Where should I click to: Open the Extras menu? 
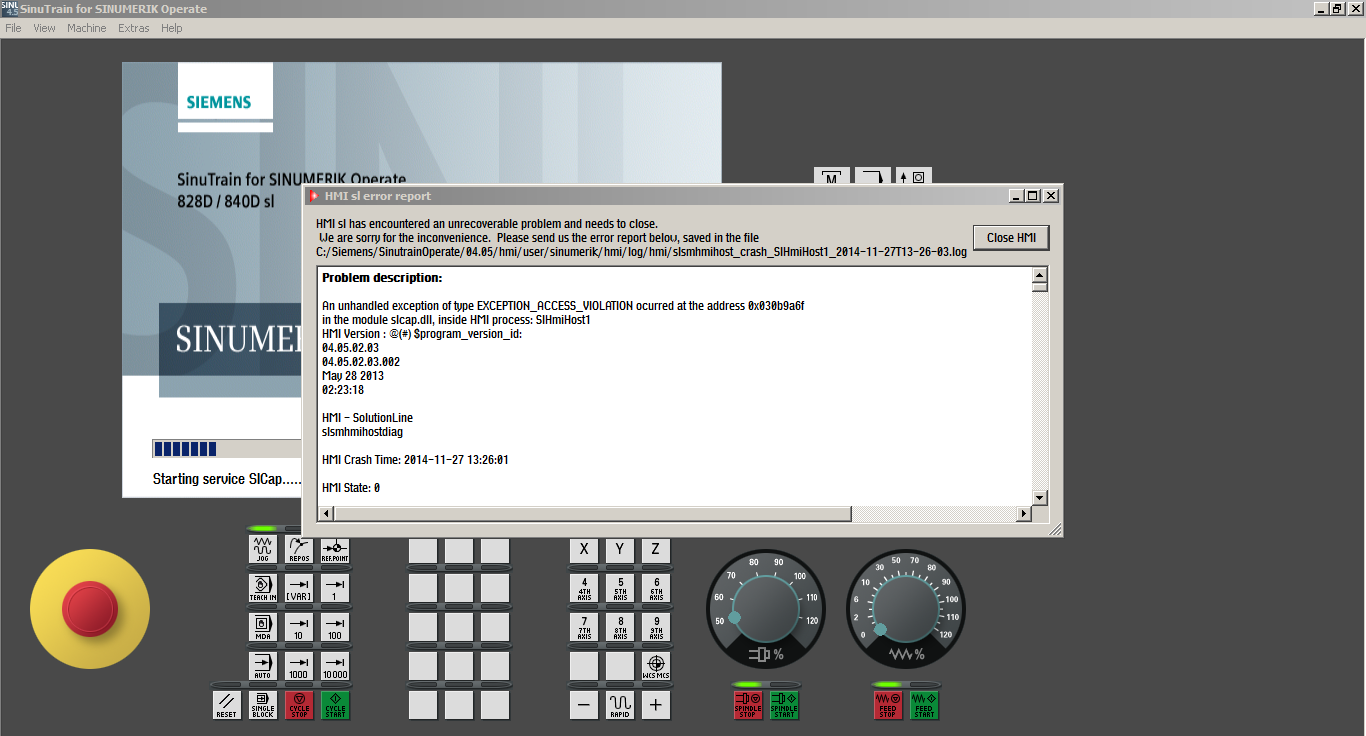click(x=134, y=28)
